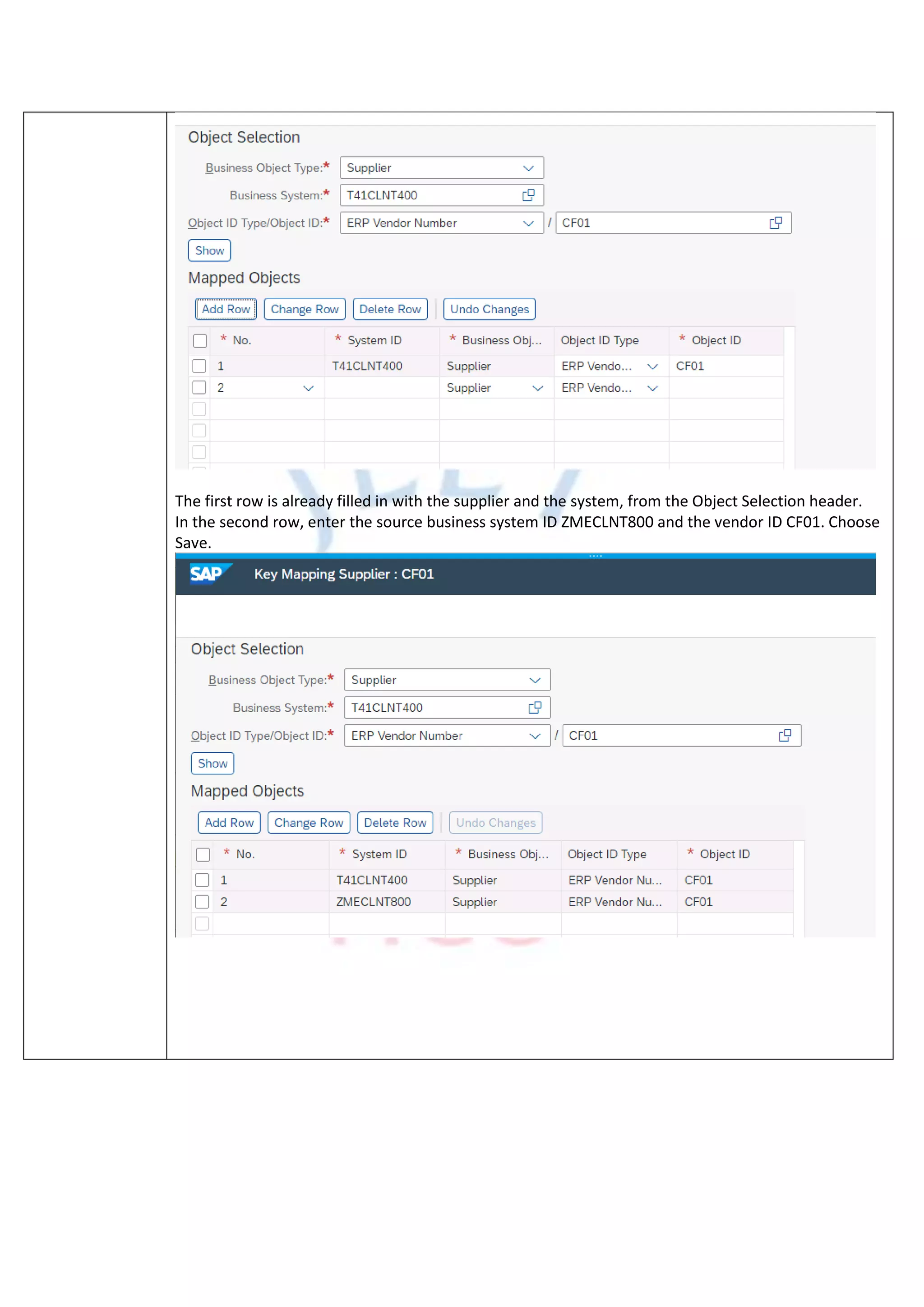Screen dimensions: 924x1307
Task: Click the upper Delete Row button
Action: [x=390, y=309]
